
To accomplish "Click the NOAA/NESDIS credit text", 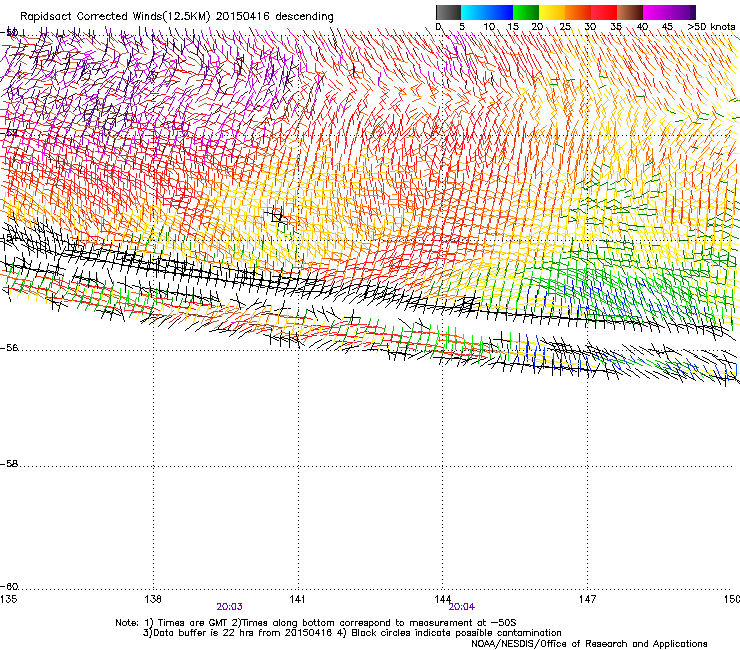I will point(589,644).
